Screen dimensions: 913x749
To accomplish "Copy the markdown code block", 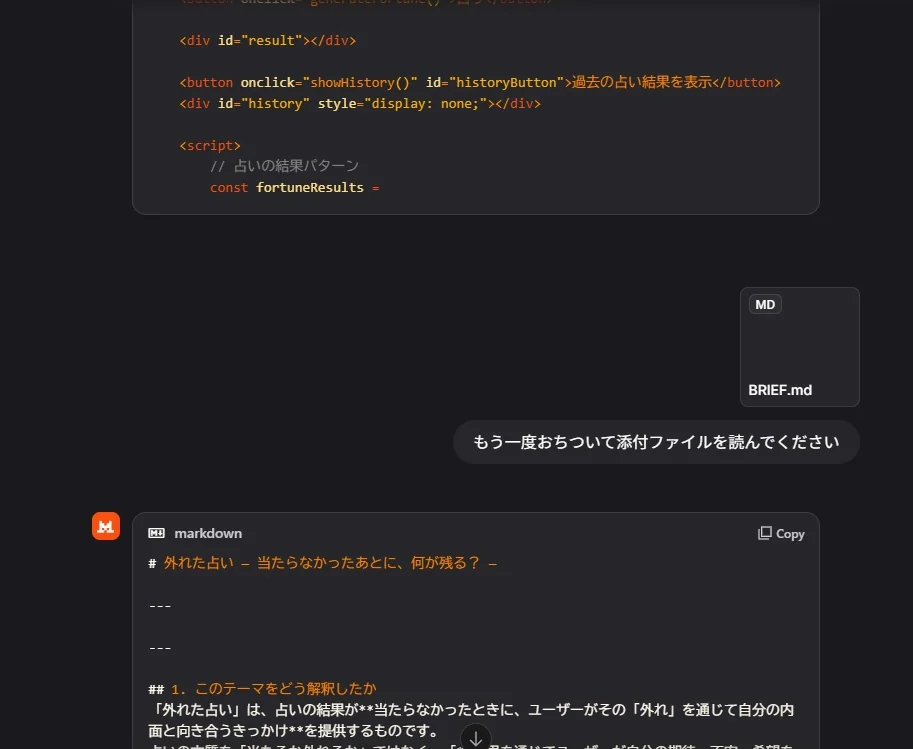I will (781, 534).
